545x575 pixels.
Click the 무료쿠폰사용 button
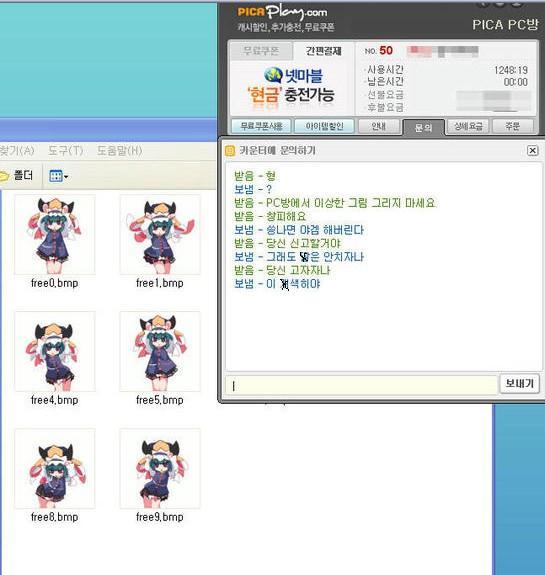pos(261,127)
